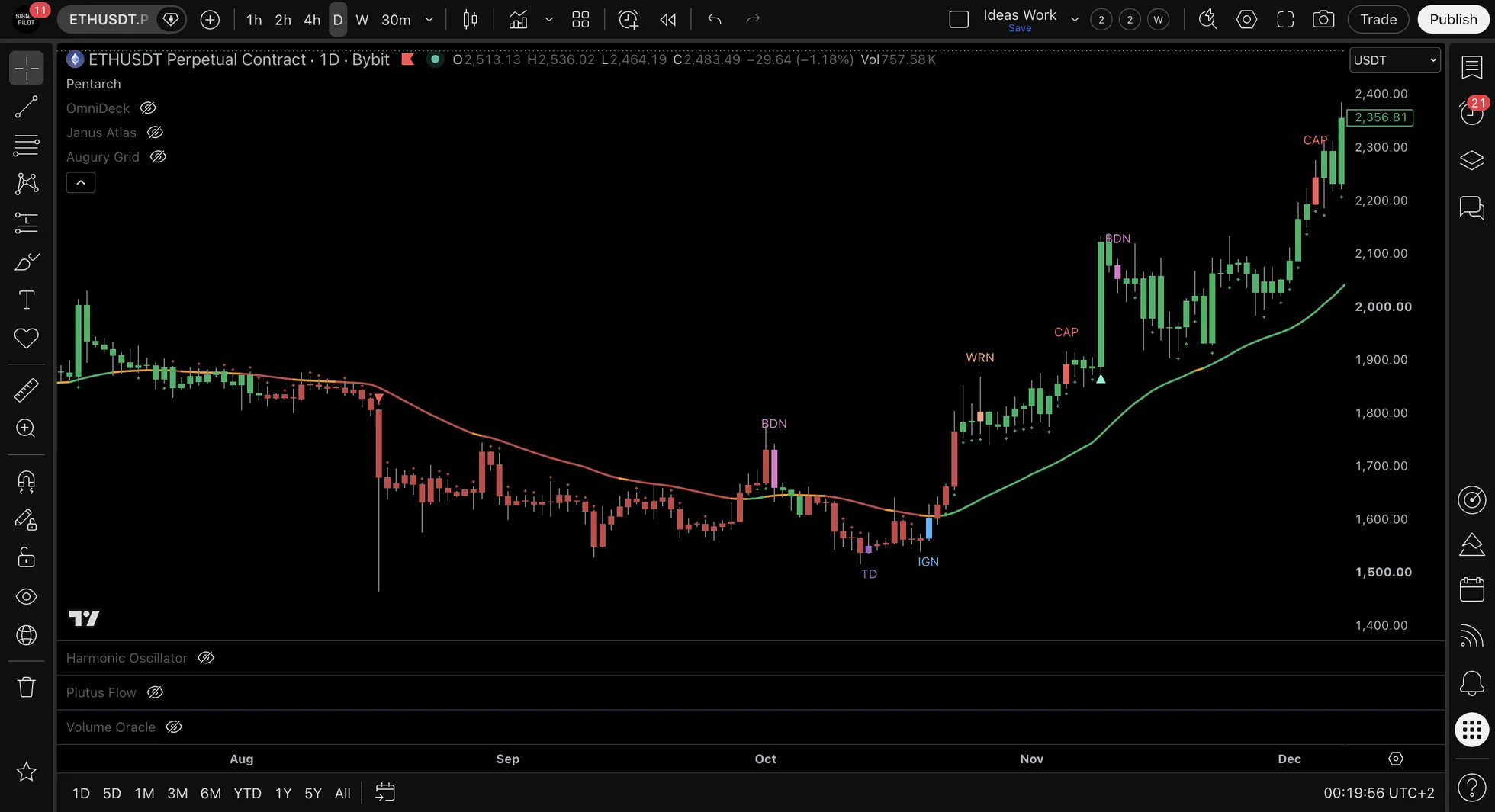Redo the chart action
1495x812 pixels.
[x=753, y=20]
